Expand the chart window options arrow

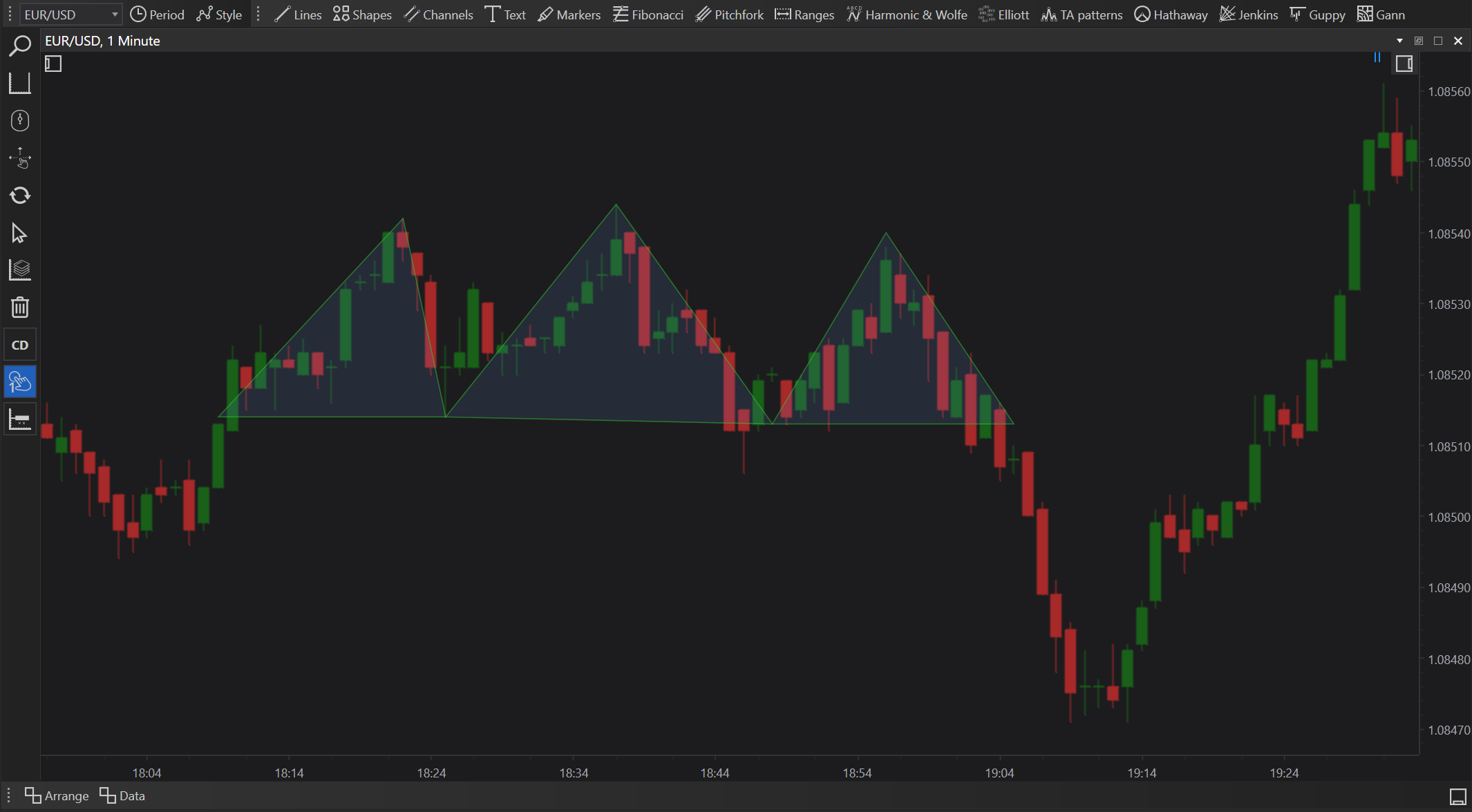[1399, 41]
